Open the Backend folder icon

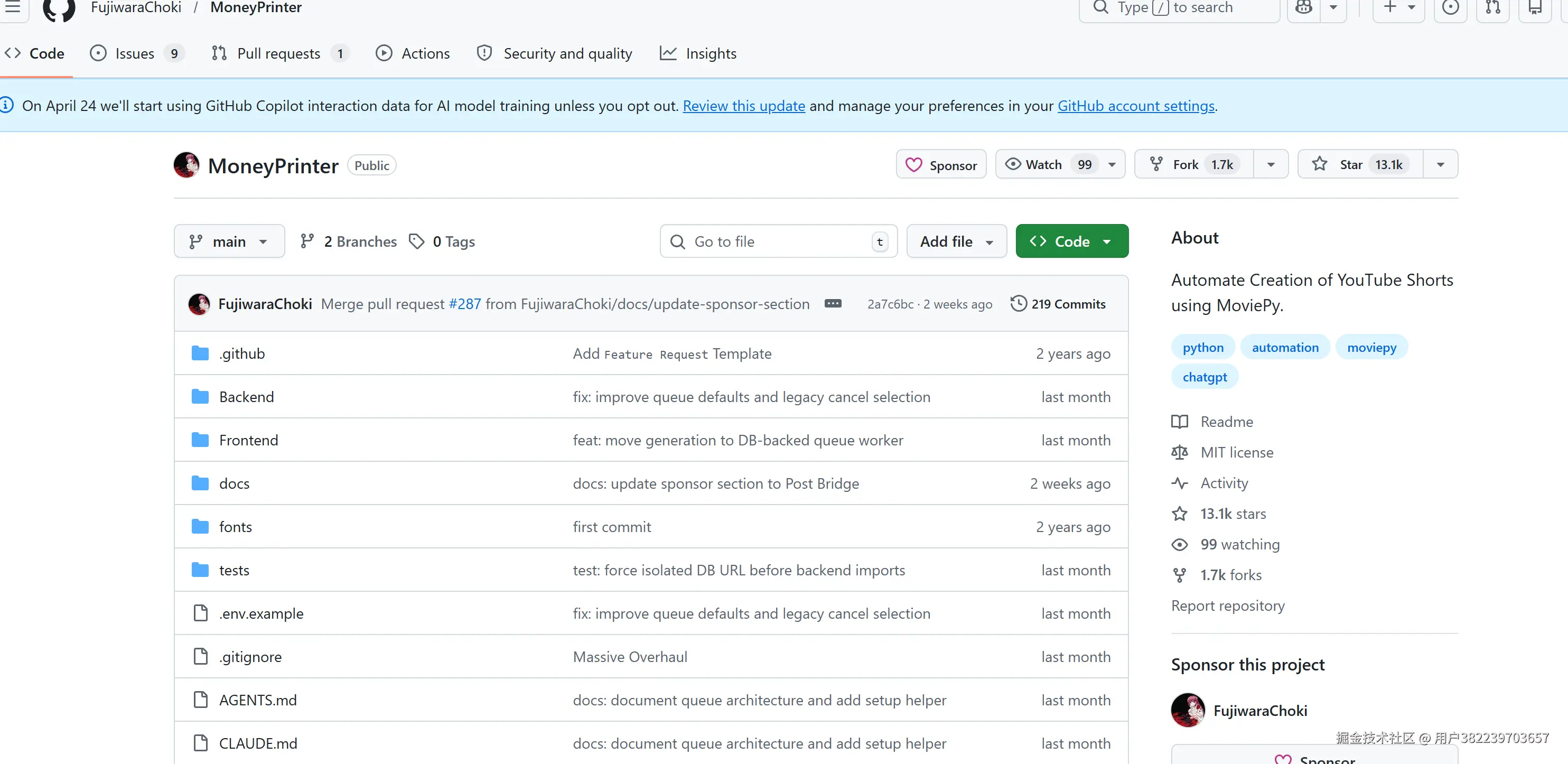(200, 397)
